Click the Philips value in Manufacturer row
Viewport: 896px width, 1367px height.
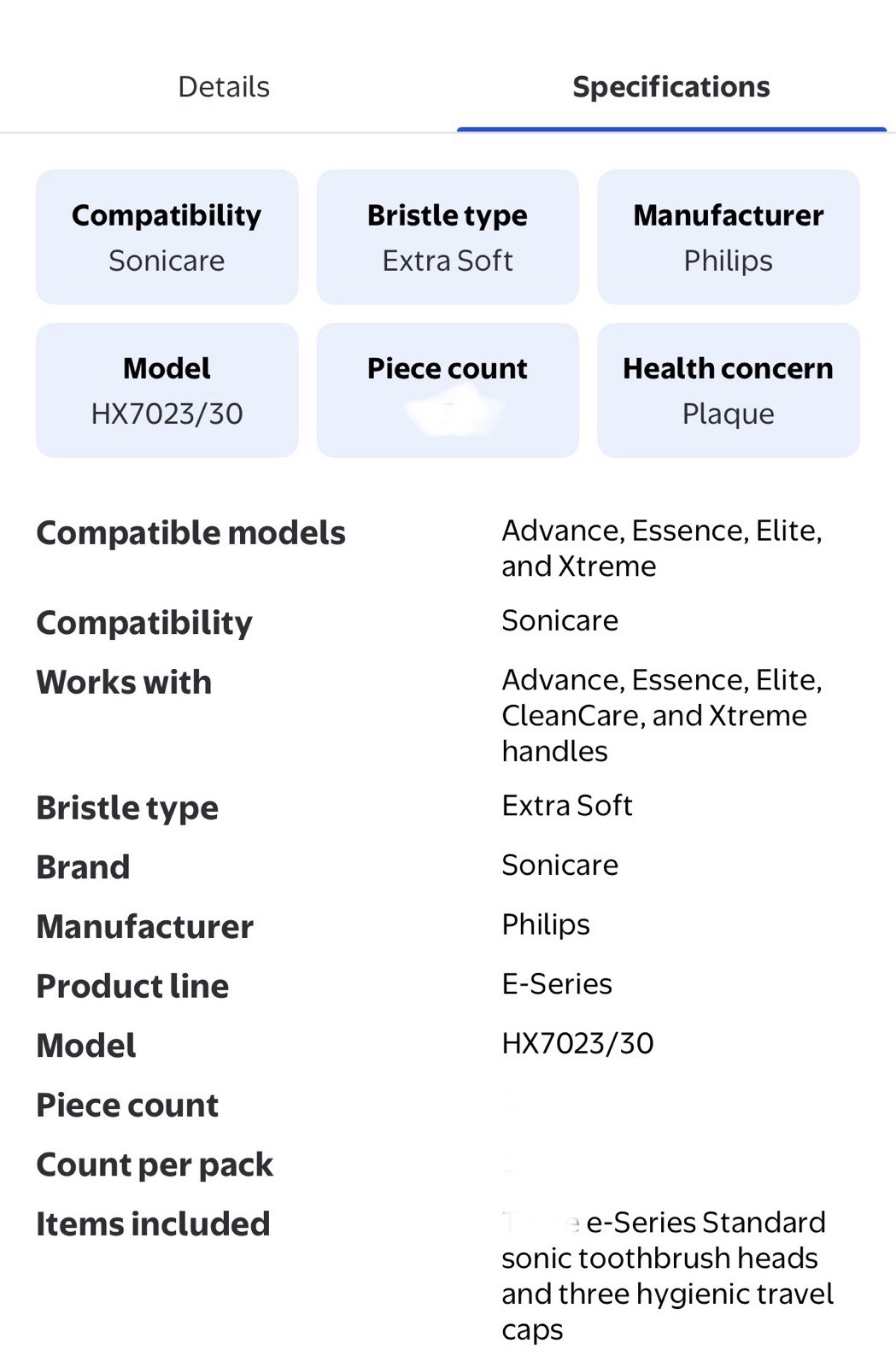point(546,924)
